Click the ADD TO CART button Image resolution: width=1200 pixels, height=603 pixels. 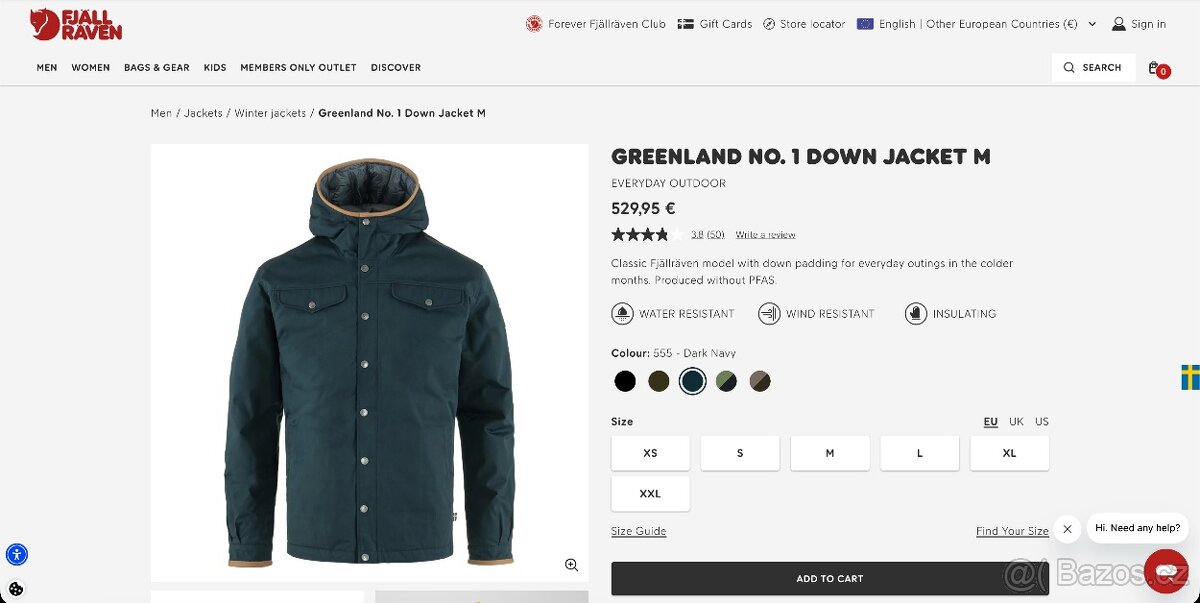point(830,578)
